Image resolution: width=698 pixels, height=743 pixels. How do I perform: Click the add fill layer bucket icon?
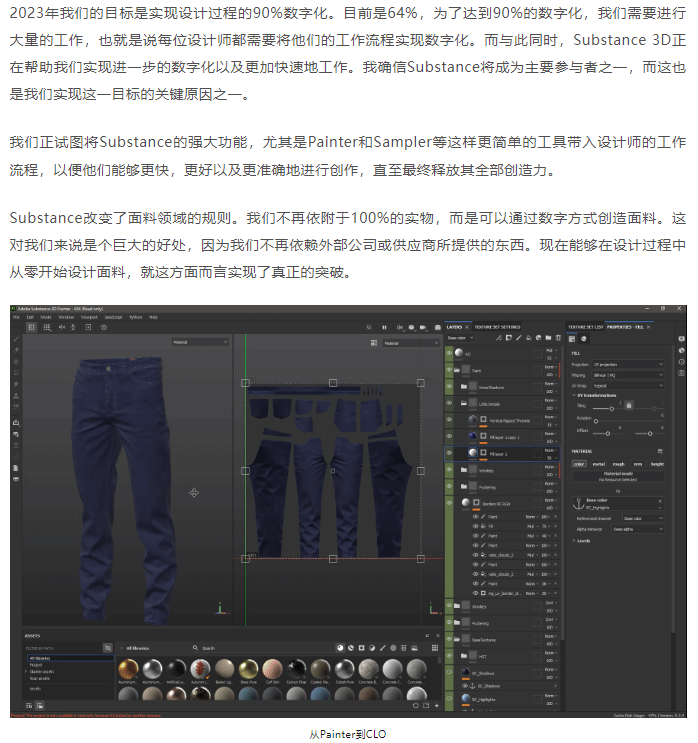[528, 338]
